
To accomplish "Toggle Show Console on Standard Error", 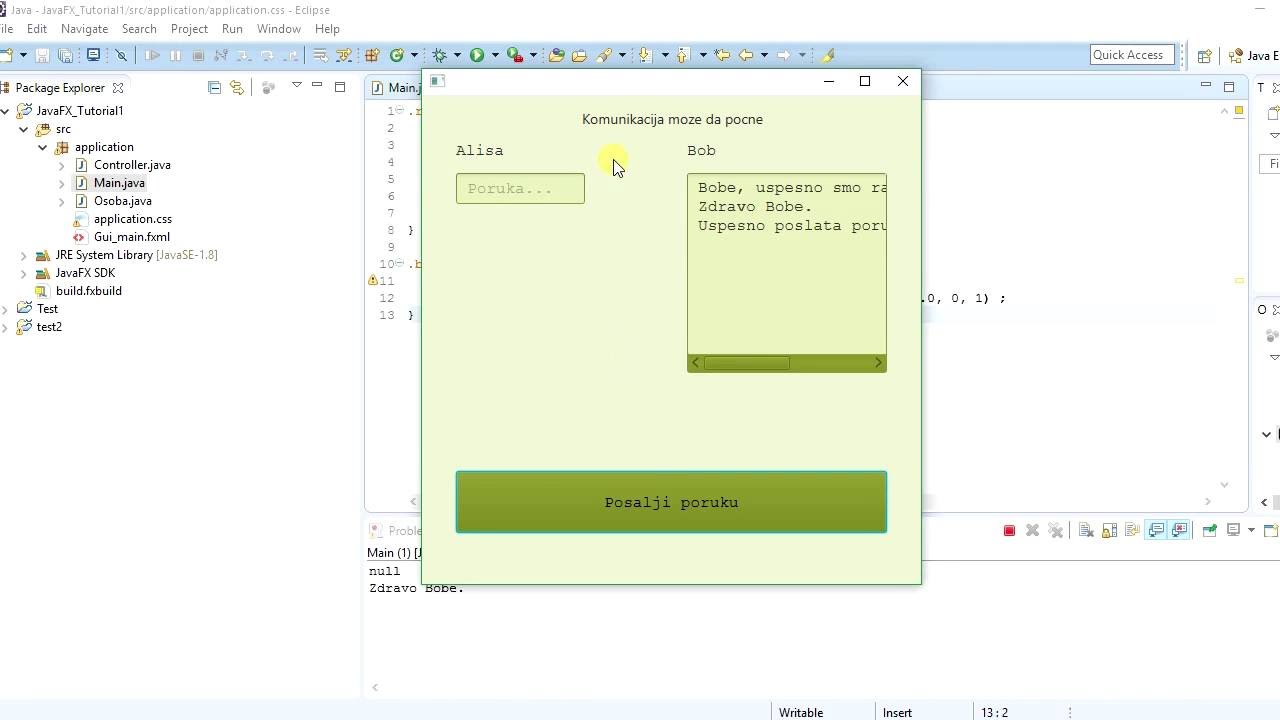I will [1179, 531].
